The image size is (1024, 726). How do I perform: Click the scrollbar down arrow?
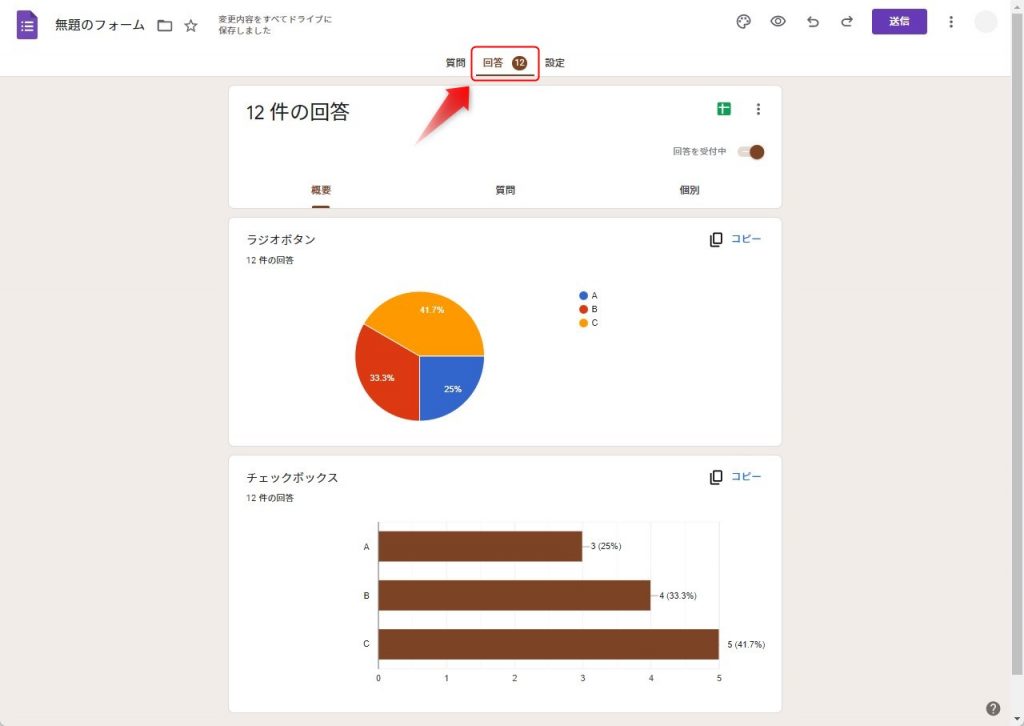point(1017,719)
